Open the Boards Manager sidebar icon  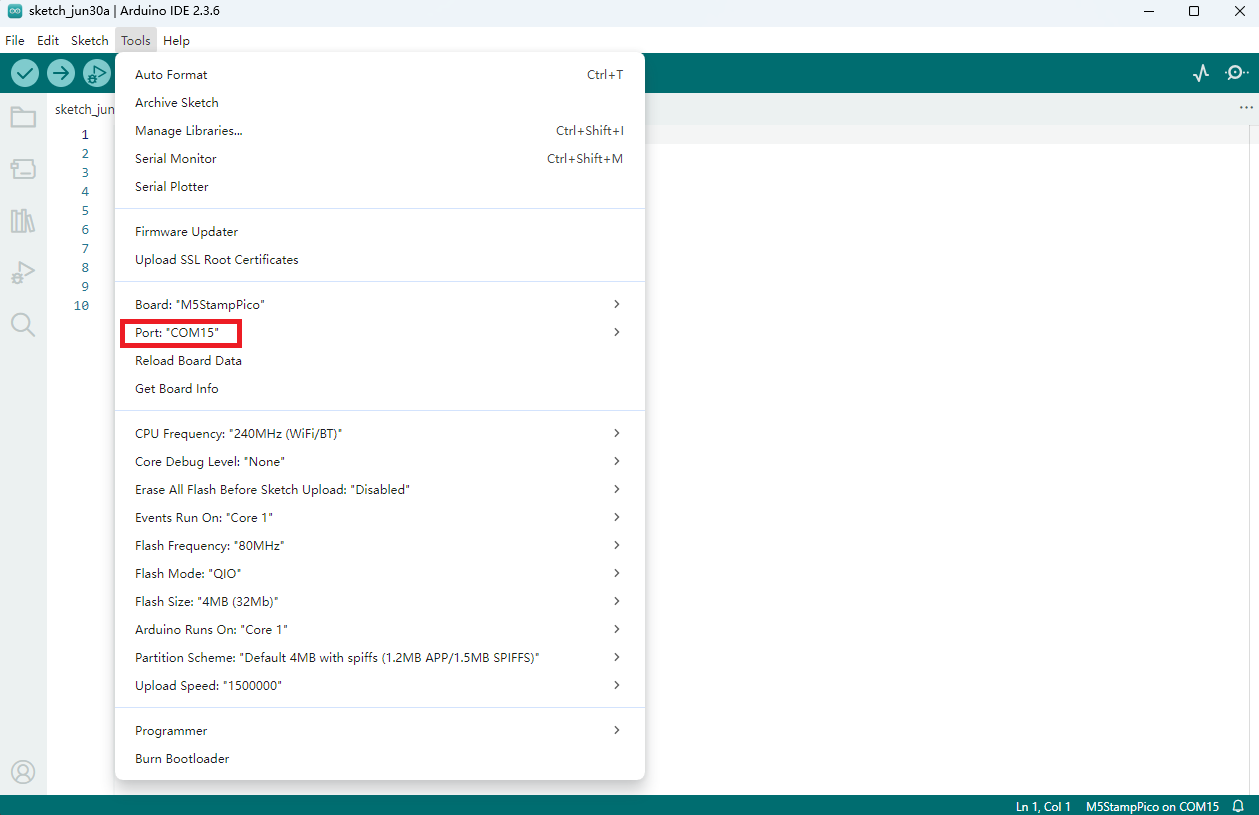[23, 169]
